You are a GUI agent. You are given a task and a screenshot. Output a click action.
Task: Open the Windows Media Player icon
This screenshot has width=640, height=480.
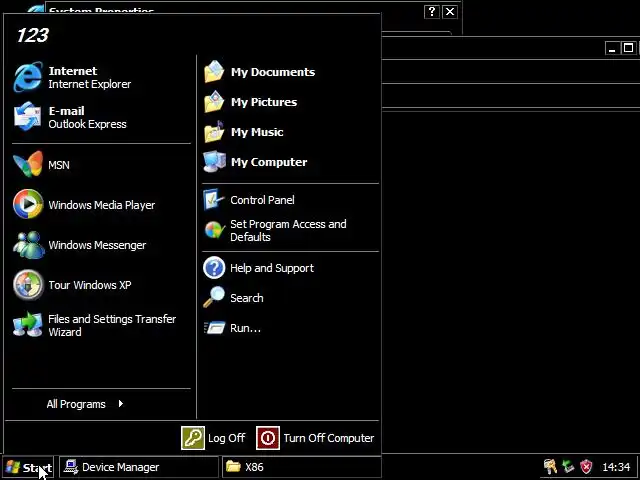click(28, 204)
